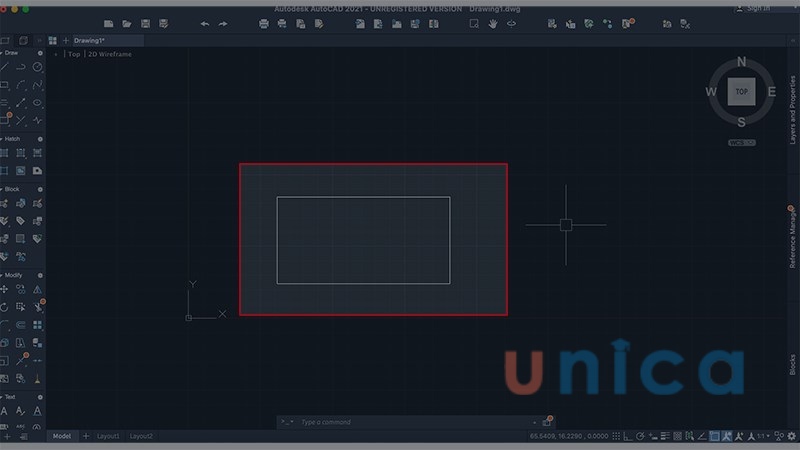Switch to the Layout1 tab
Image resolution: width=800 pixels, height=450 pixels.
108,436
